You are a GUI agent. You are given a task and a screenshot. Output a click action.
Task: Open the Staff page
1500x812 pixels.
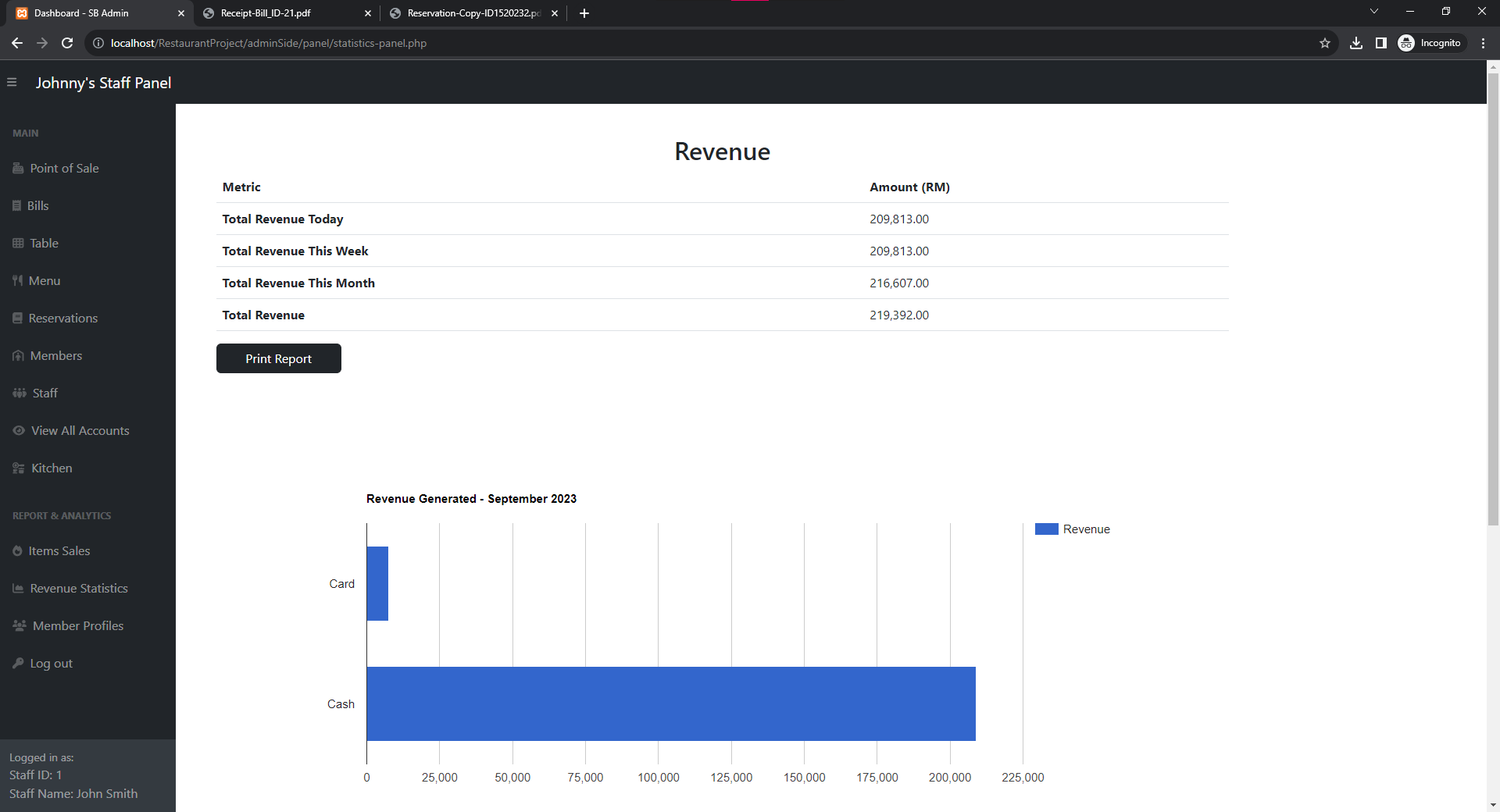45,393
